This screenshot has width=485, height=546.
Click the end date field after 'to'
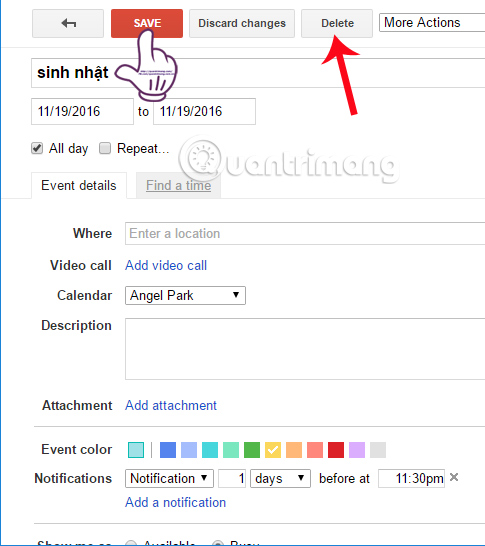(x=204, y=111)
